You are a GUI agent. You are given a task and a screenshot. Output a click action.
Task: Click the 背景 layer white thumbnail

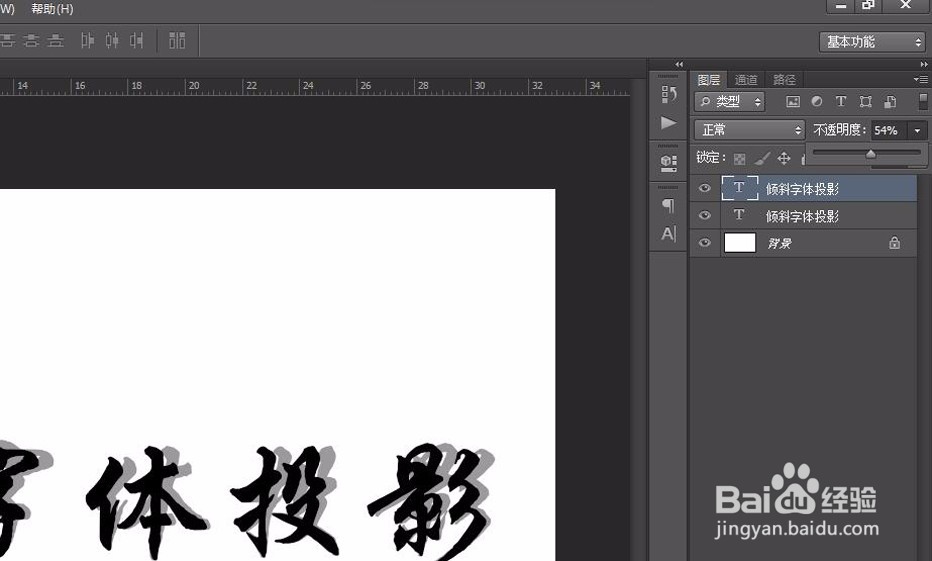tap(740, 242)
